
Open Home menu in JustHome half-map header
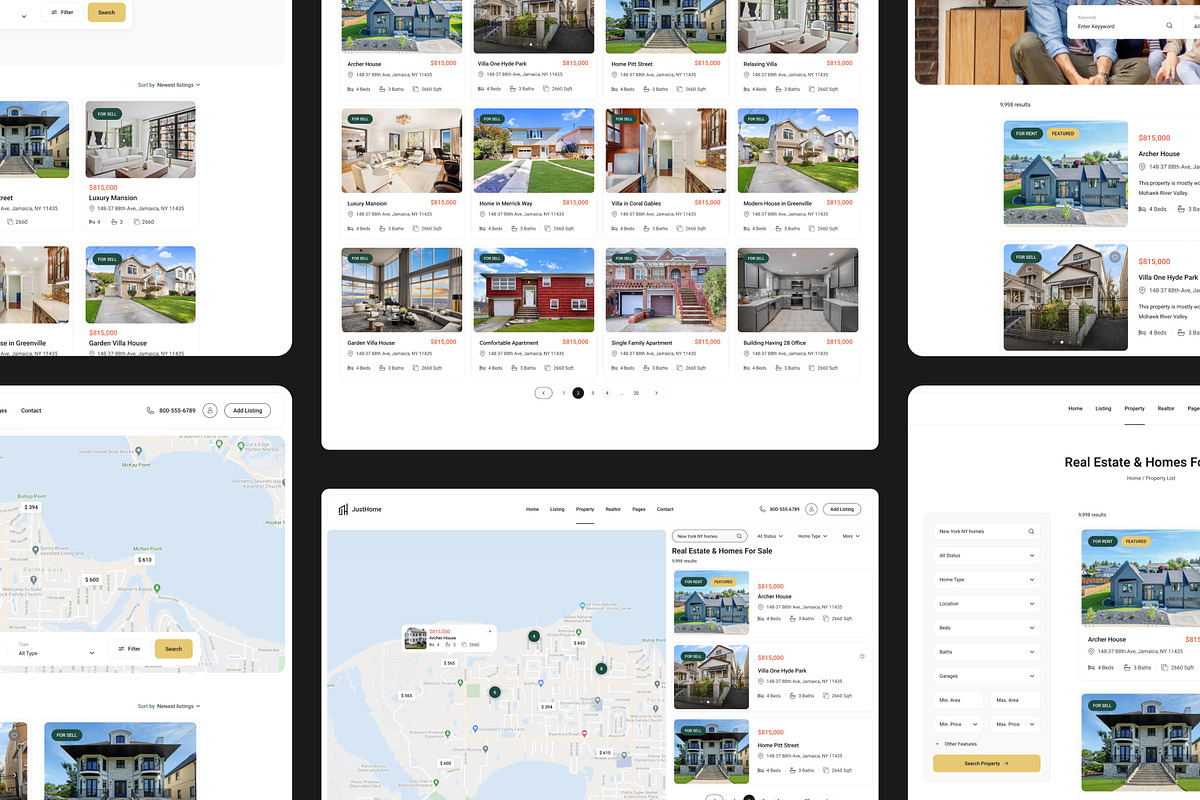point(532,509)
